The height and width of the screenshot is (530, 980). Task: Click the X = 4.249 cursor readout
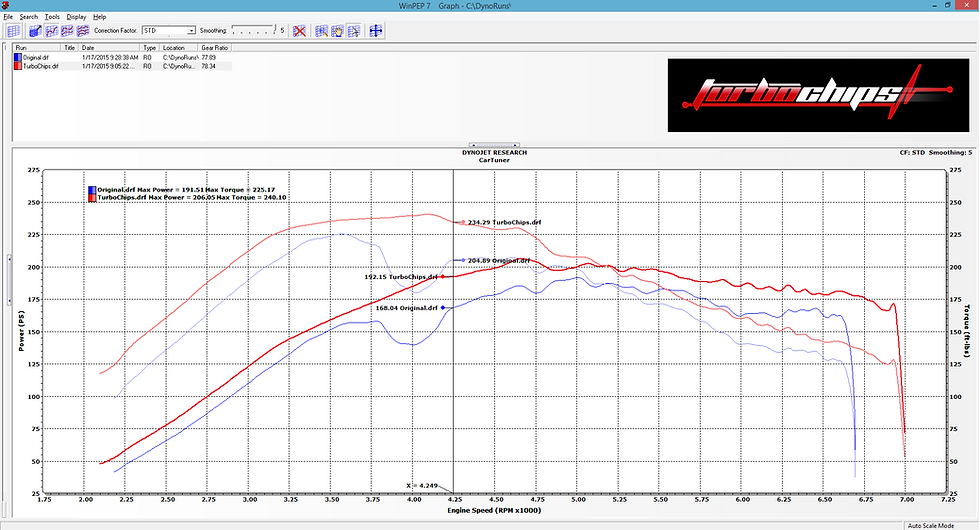click(x=421, y=486)
